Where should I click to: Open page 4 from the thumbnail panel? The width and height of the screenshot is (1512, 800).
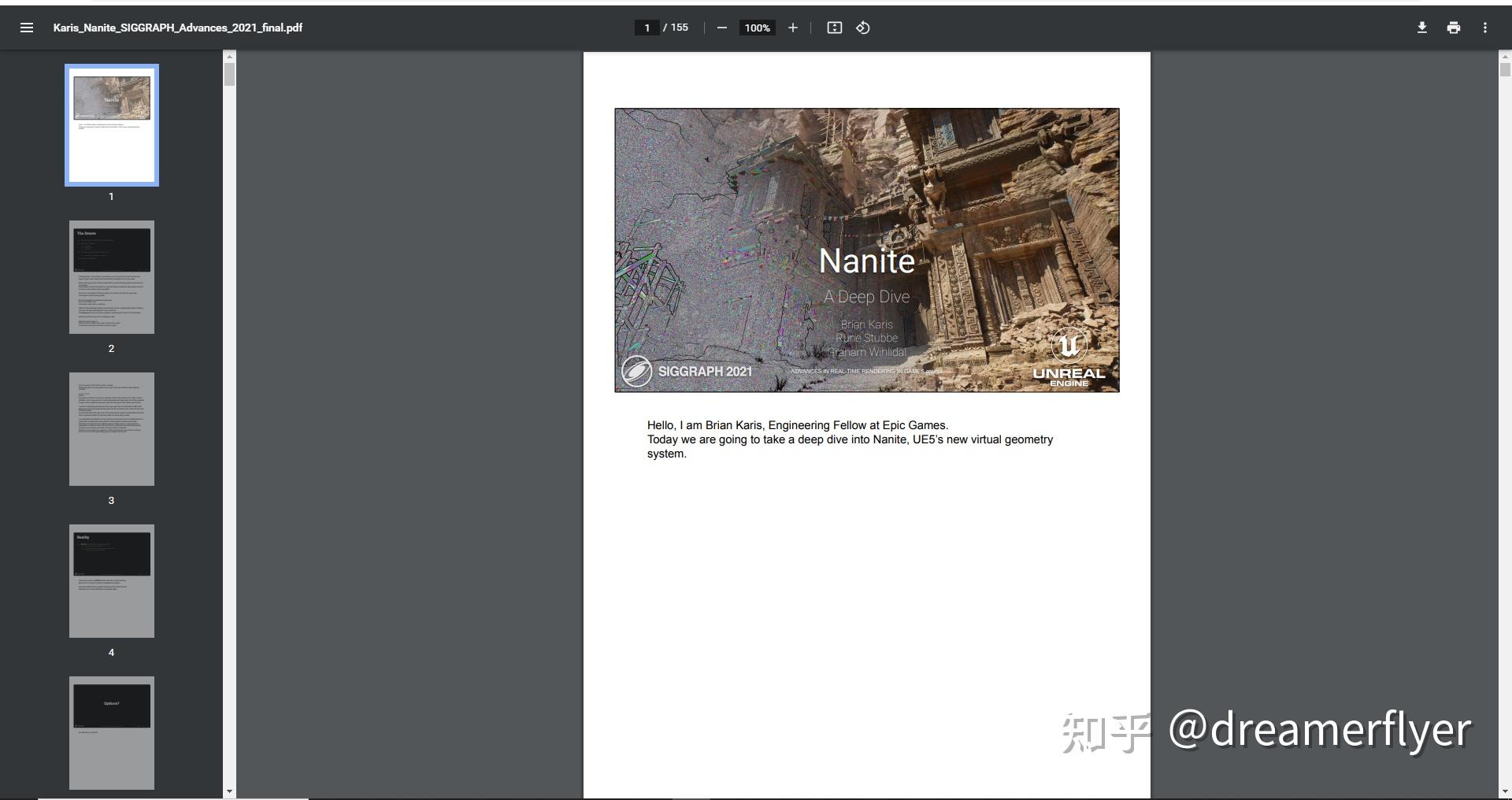(x=111, y=581)
